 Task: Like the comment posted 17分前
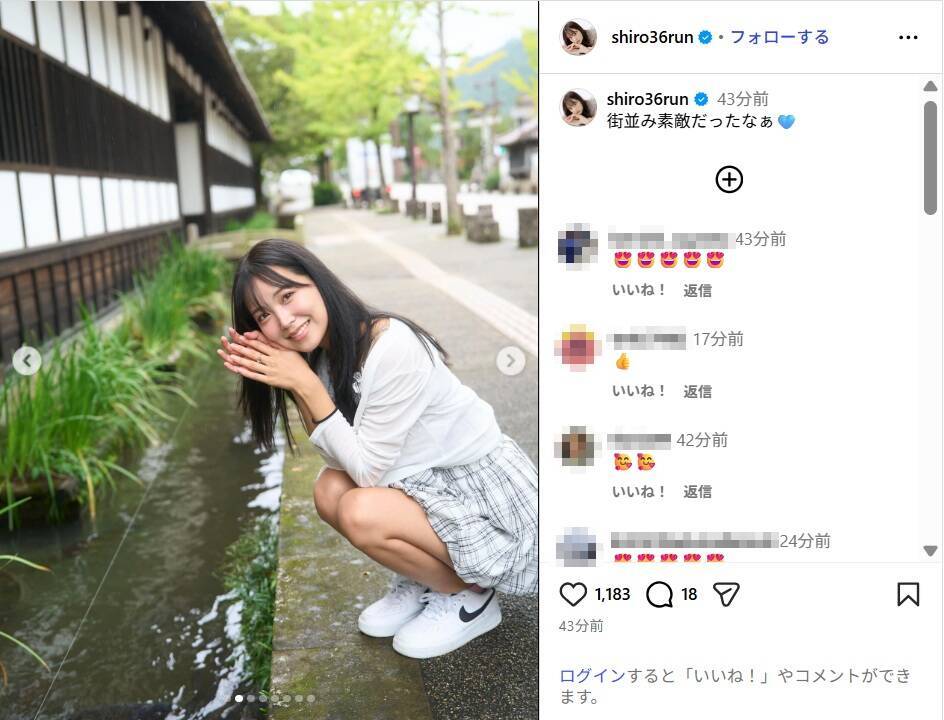(x=639, y=391)
